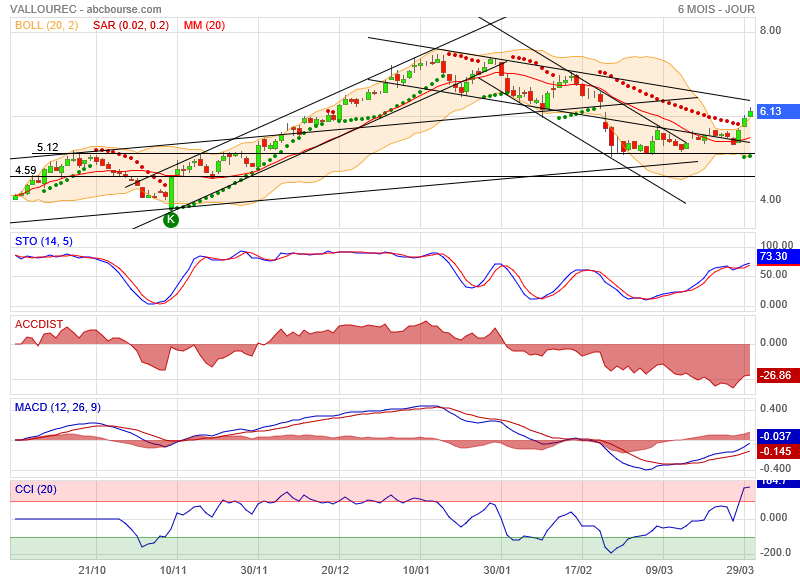
Task: Click the 5.12 resistance level label
Action: click(48, 147)
